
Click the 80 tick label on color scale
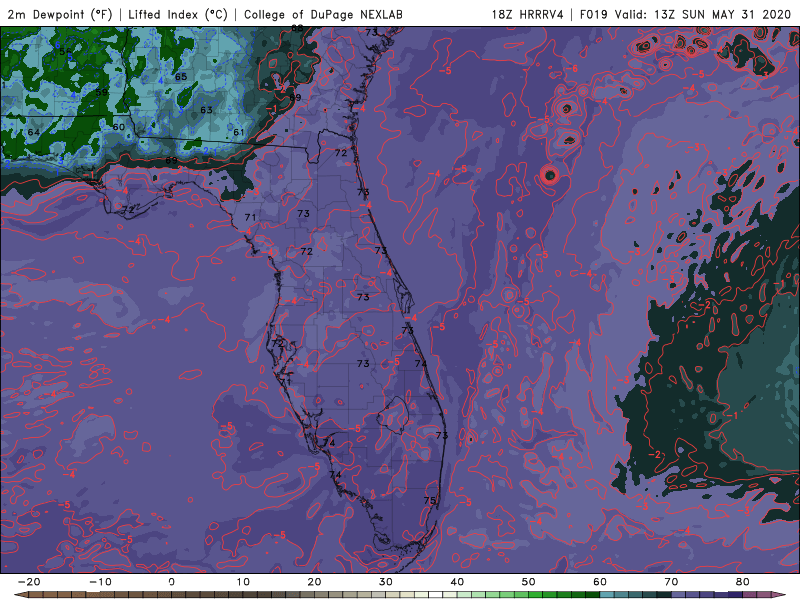pos(743,582)
